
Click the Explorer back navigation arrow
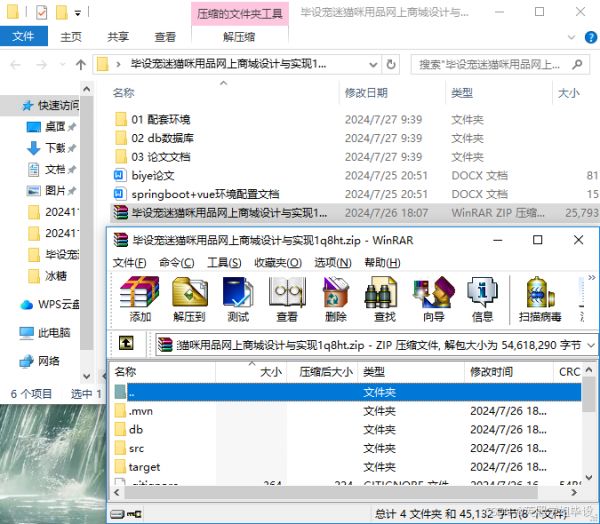point(15,64)
